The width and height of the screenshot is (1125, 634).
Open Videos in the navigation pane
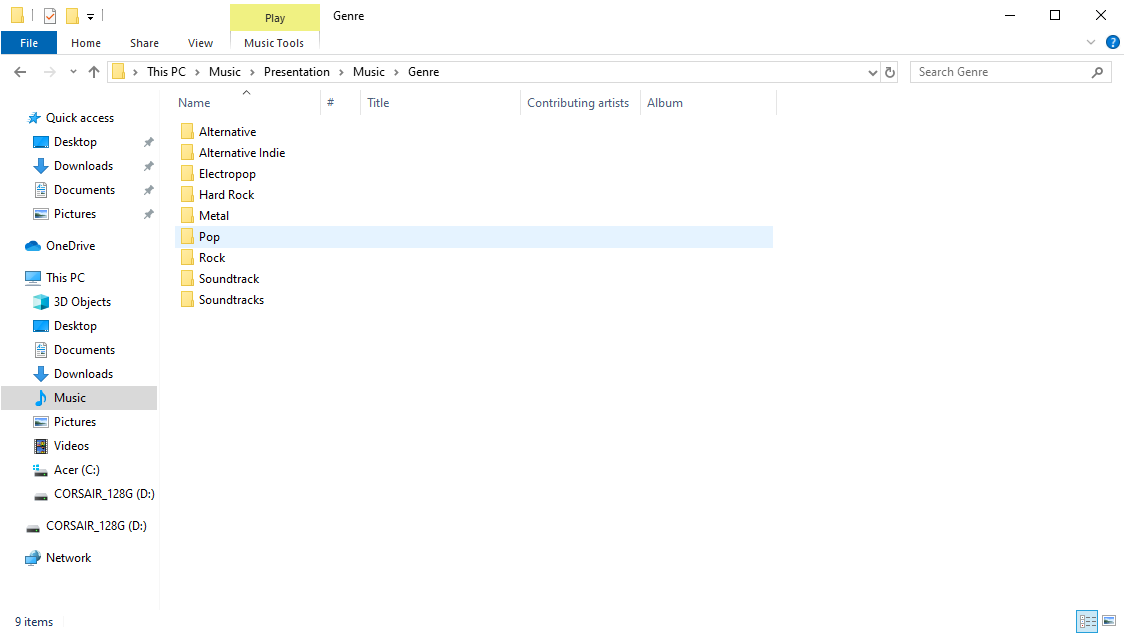point(71,446)
